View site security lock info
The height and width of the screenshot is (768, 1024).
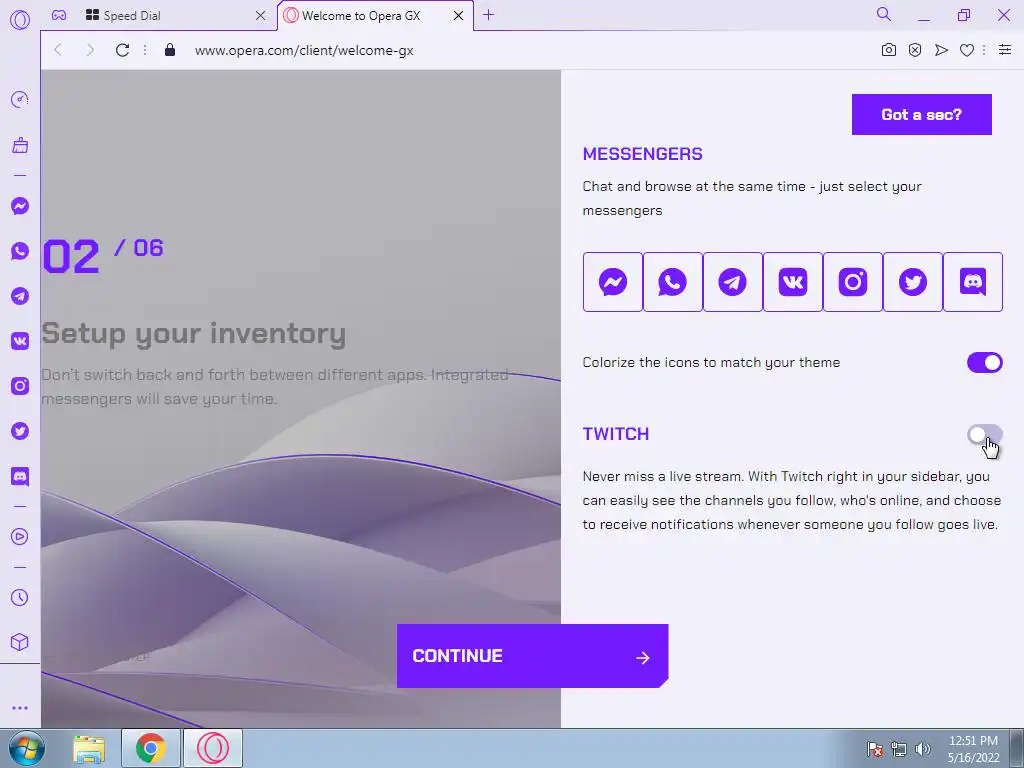pos(170,50)
